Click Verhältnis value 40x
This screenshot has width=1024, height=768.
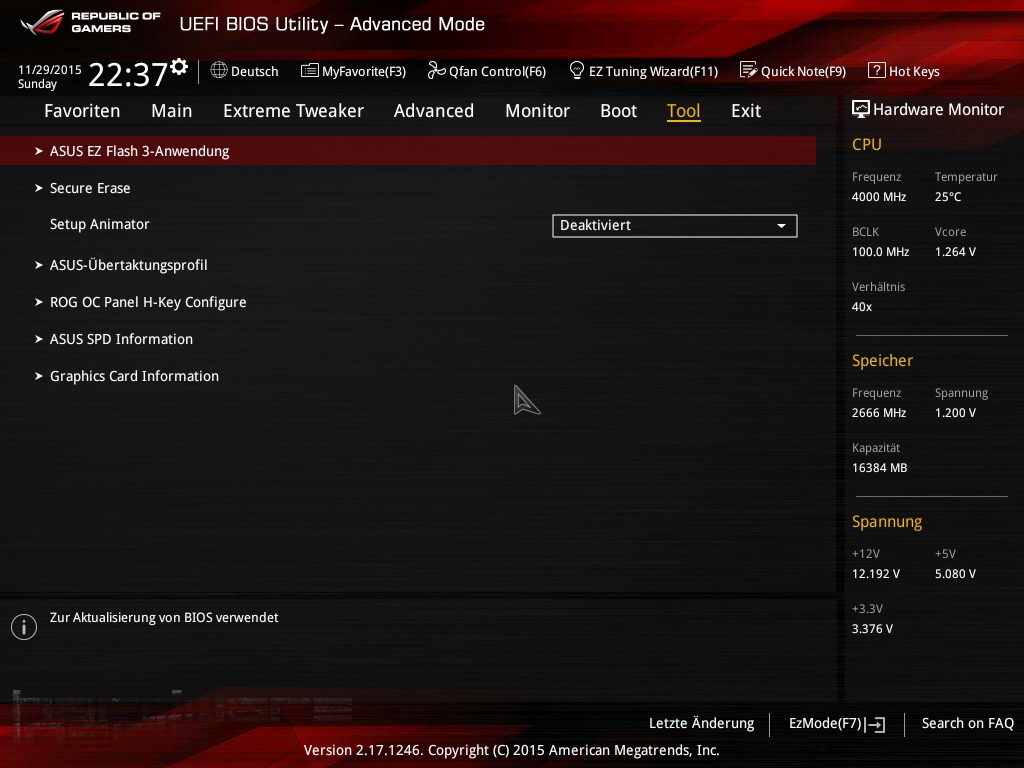click(x=862, y=307)
